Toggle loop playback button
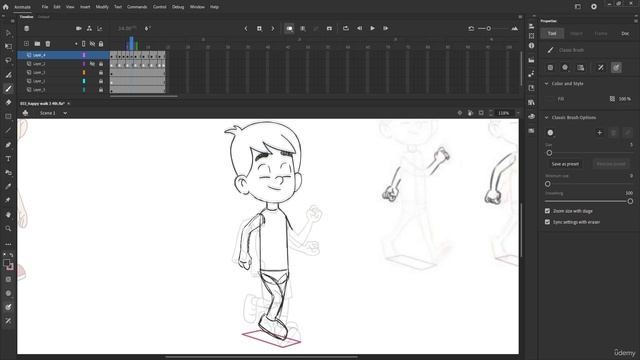The height and width of the screenshot is (360, 640). pyautogui.click(x=346, y=28)
